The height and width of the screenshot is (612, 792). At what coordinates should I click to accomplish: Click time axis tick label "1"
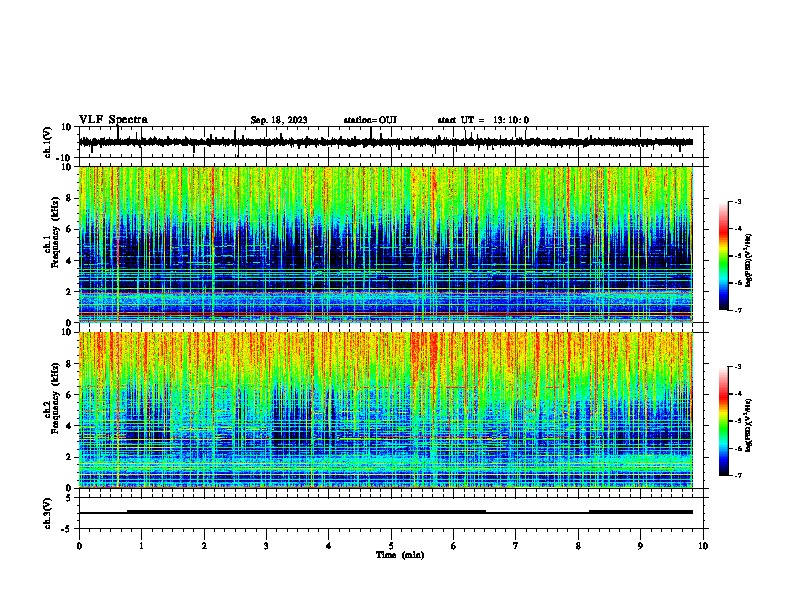[142, 546]
